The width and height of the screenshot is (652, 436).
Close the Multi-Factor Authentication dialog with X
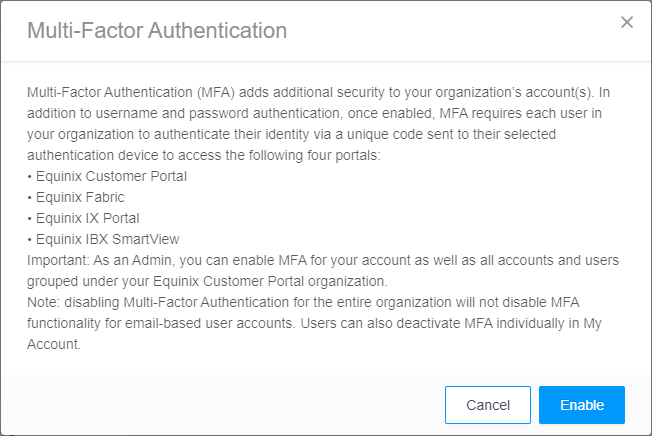click(627, 22)
